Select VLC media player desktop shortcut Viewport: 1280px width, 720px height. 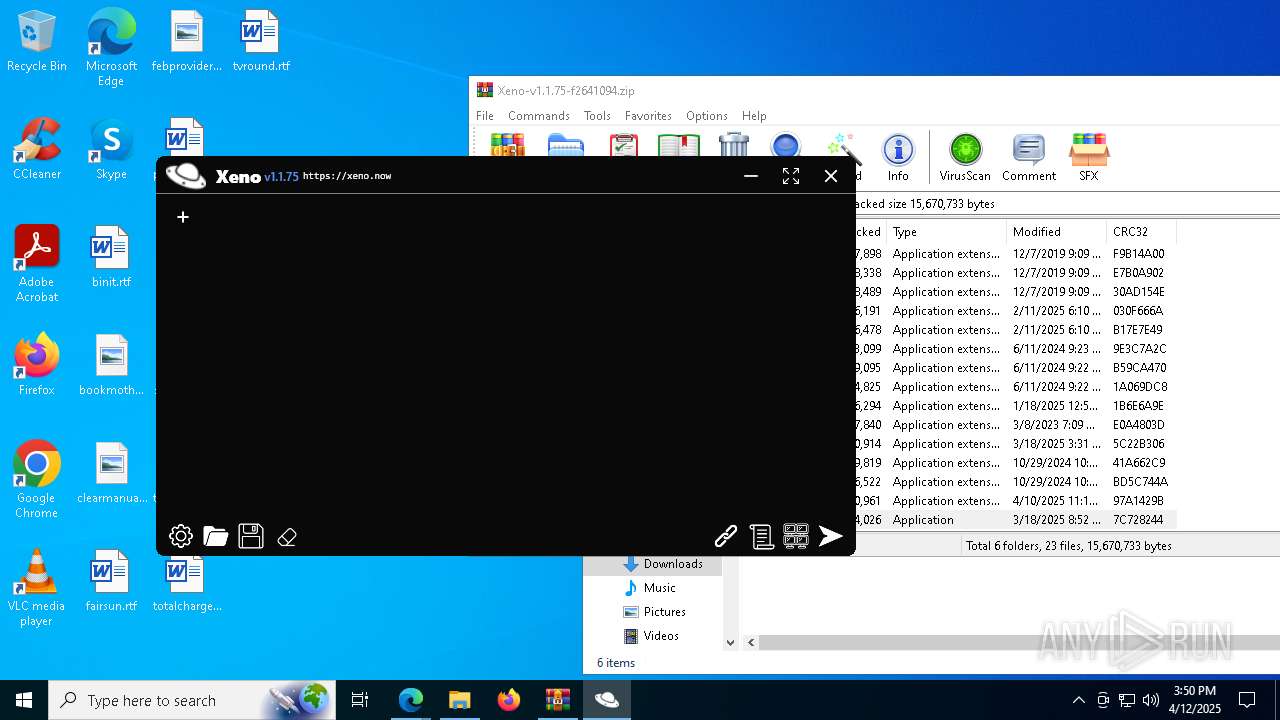click(x=37, y=588)
